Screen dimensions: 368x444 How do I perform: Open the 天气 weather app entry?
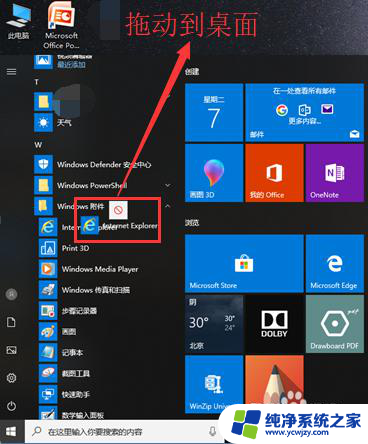53,123
